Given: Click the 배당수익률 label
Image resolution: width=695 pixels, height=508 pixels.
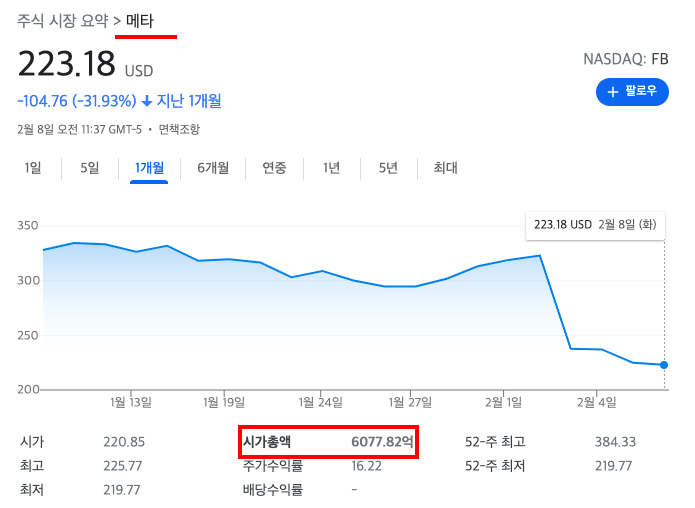Looking at the screenshot, I should coord(273,490).
